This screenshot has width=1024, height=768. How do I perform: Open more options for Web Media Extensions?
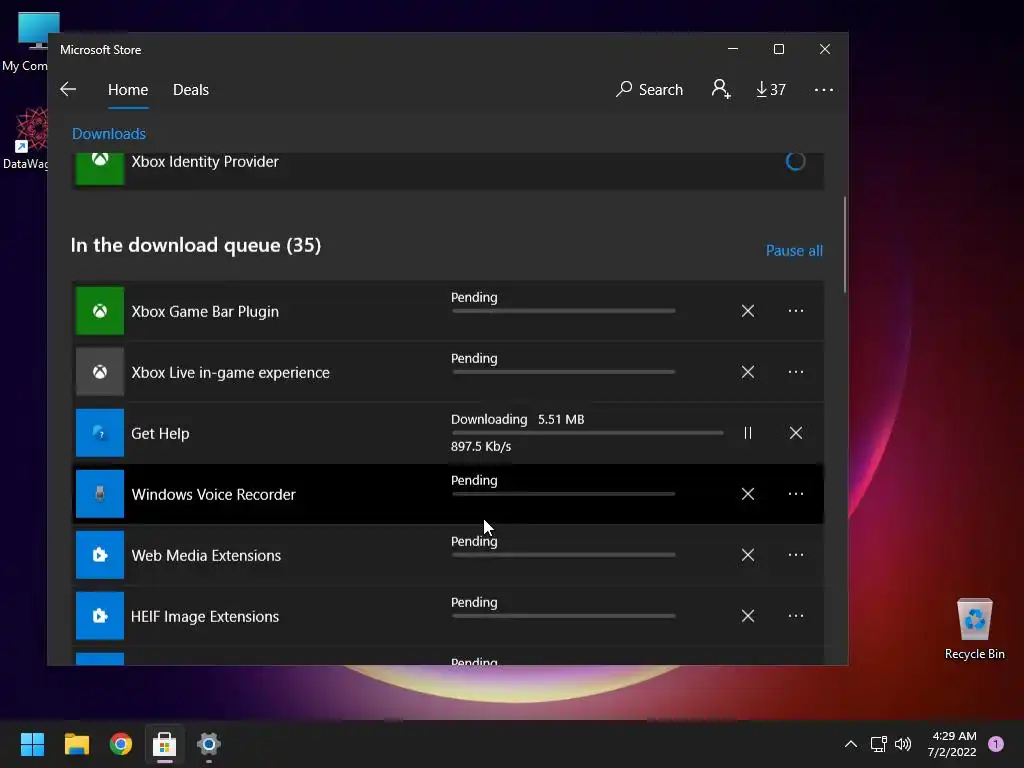pos(795,555)
